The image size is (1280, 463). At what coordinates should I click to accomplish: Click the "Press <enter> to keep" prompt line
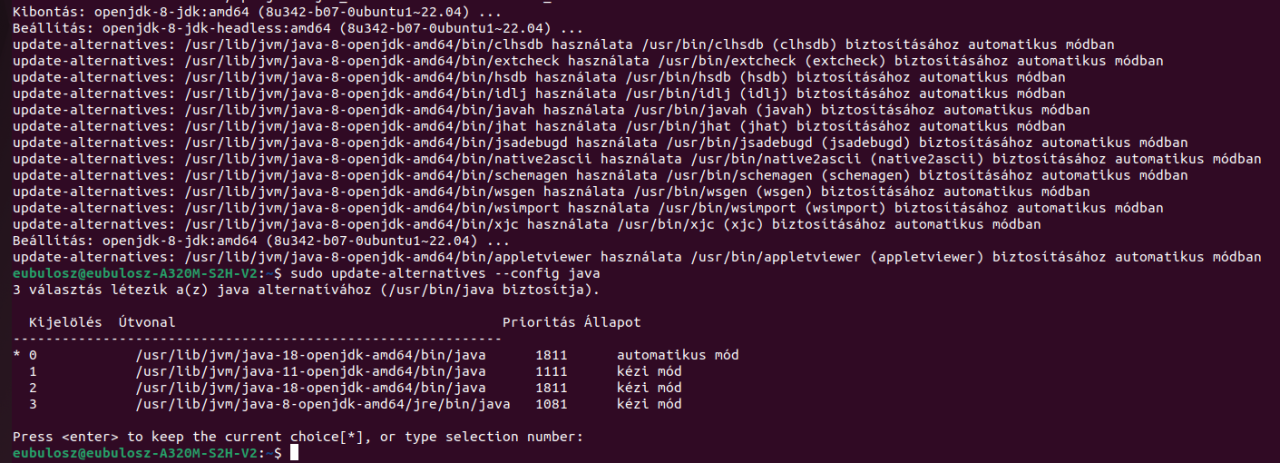297,437
